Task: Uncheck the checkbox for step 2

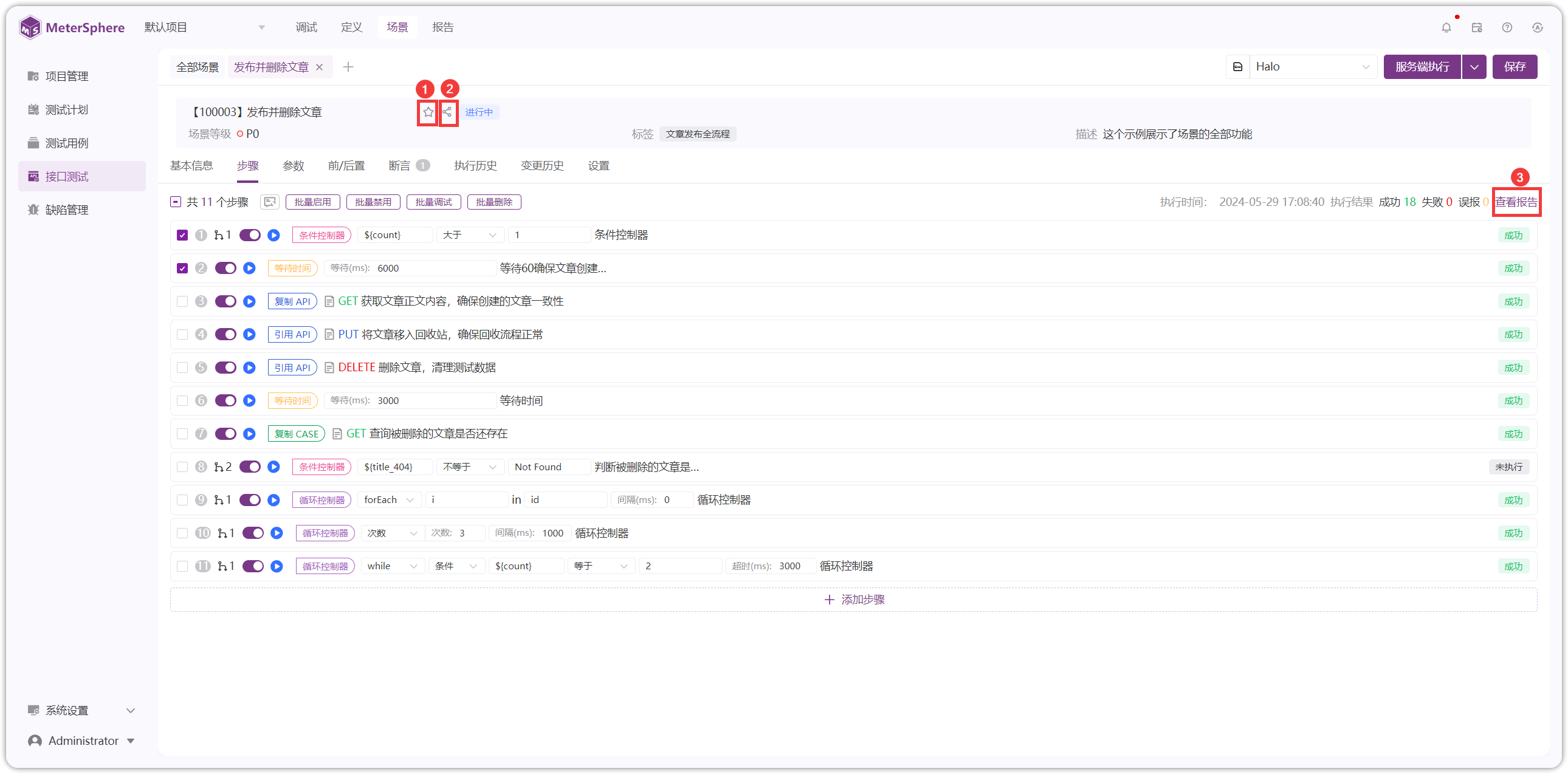Action: (182, 269)
